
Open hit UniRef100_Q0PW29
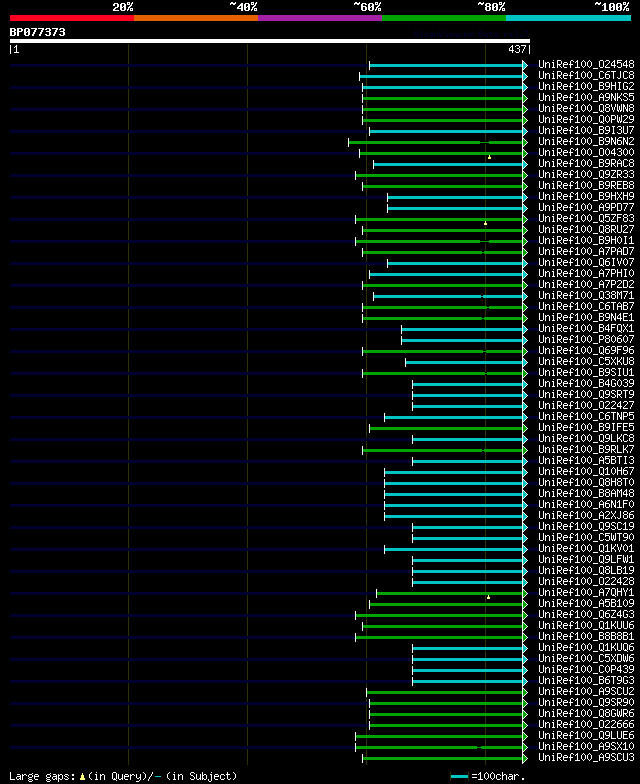point(586,120)
